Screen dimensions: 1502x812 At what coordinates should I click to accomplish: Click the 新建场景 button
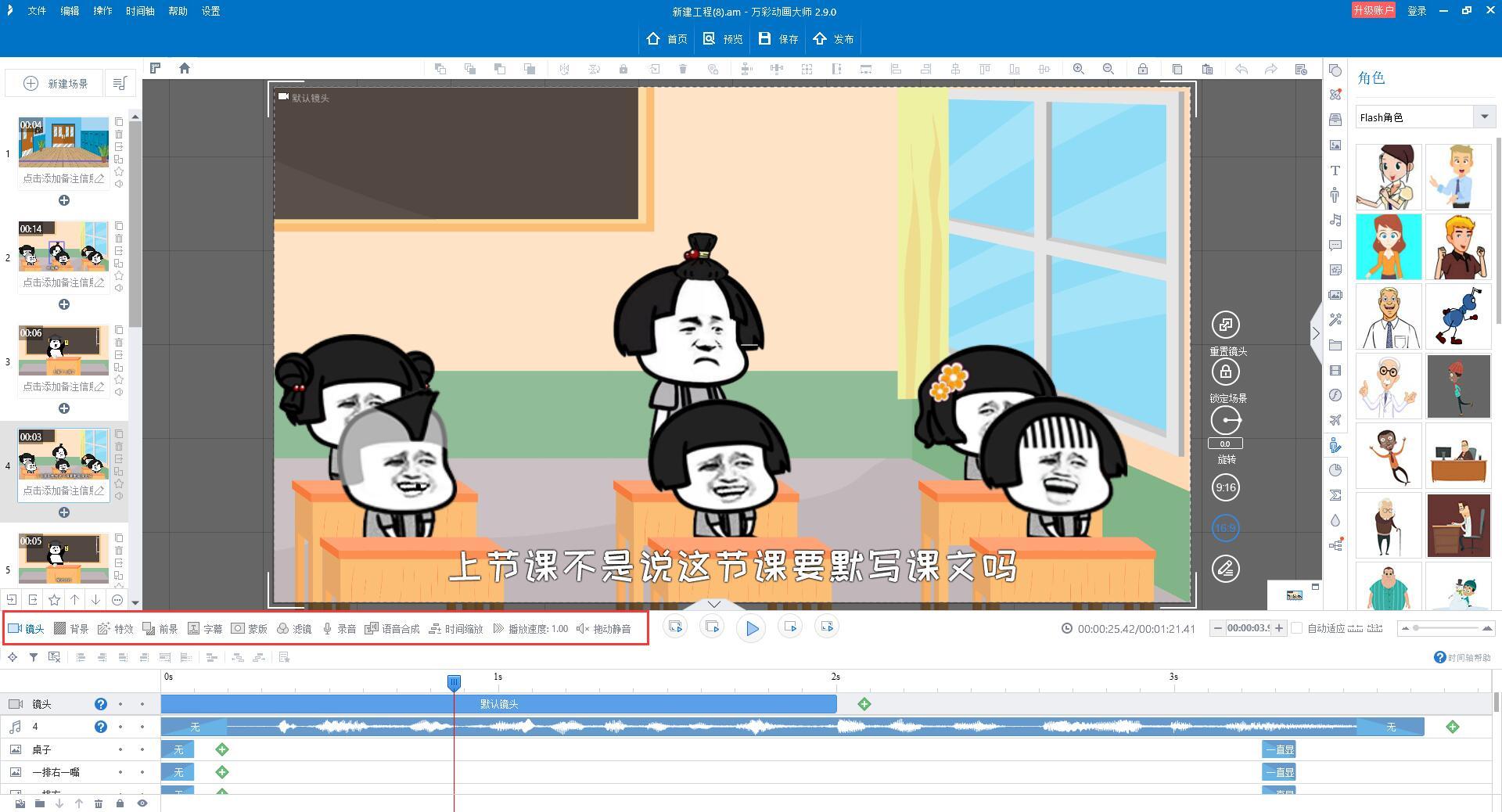coord(55,83)
